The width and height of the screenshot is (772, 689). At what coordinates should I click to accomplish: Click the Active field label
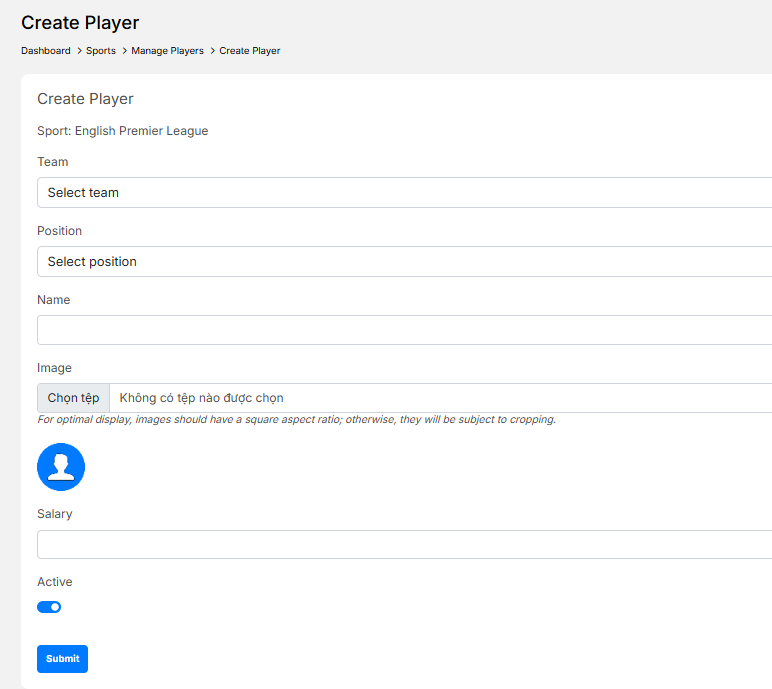[55, 582]
